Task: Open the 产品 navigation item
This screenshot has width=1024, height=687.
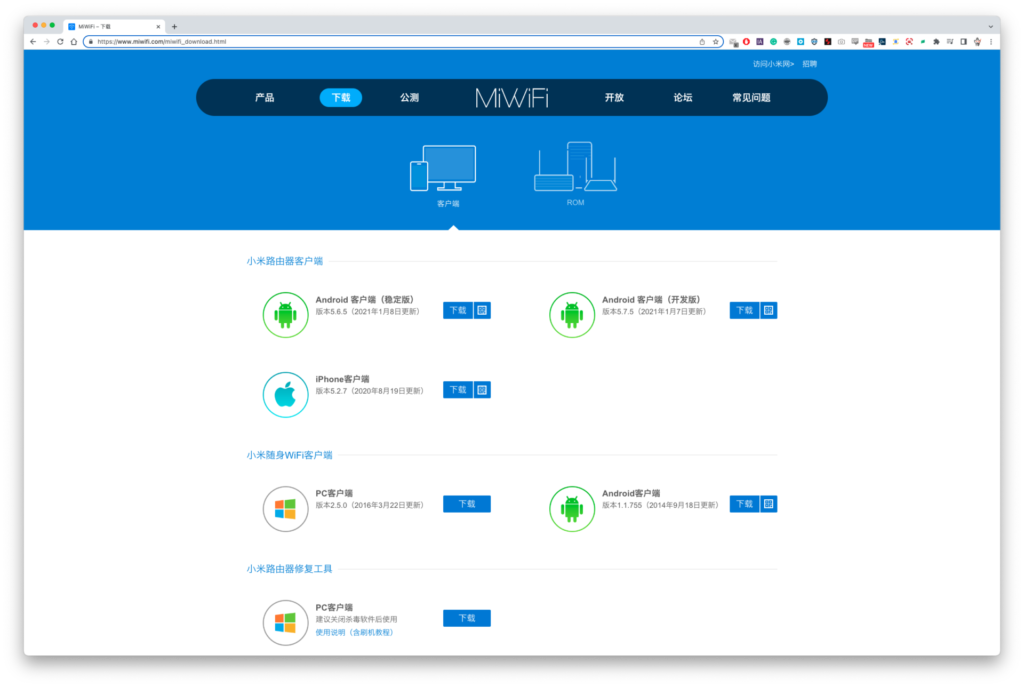Action: point(264,98)
